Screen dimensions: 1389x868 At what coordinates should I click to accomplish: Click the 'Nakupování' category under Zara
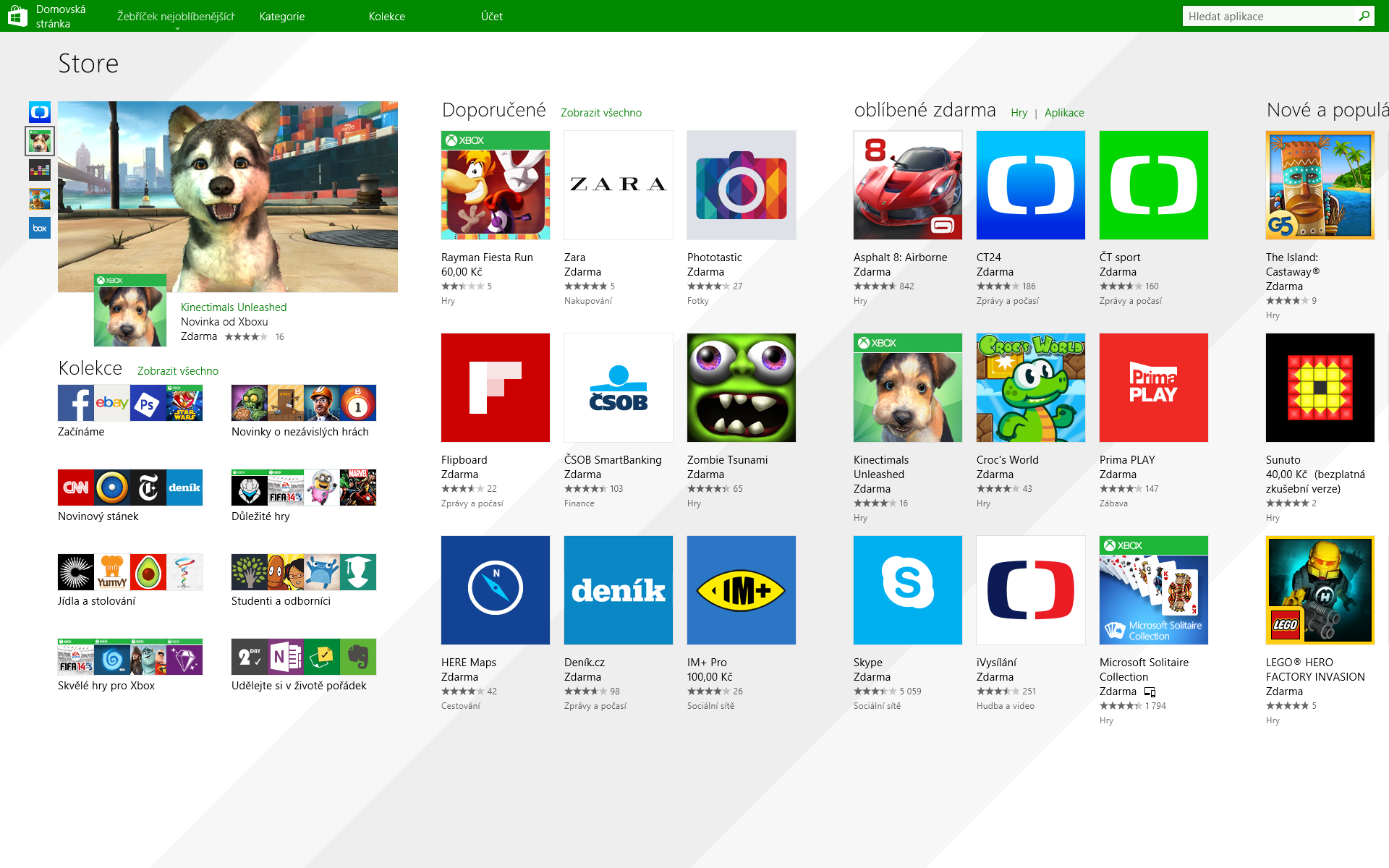click(588, 301)
